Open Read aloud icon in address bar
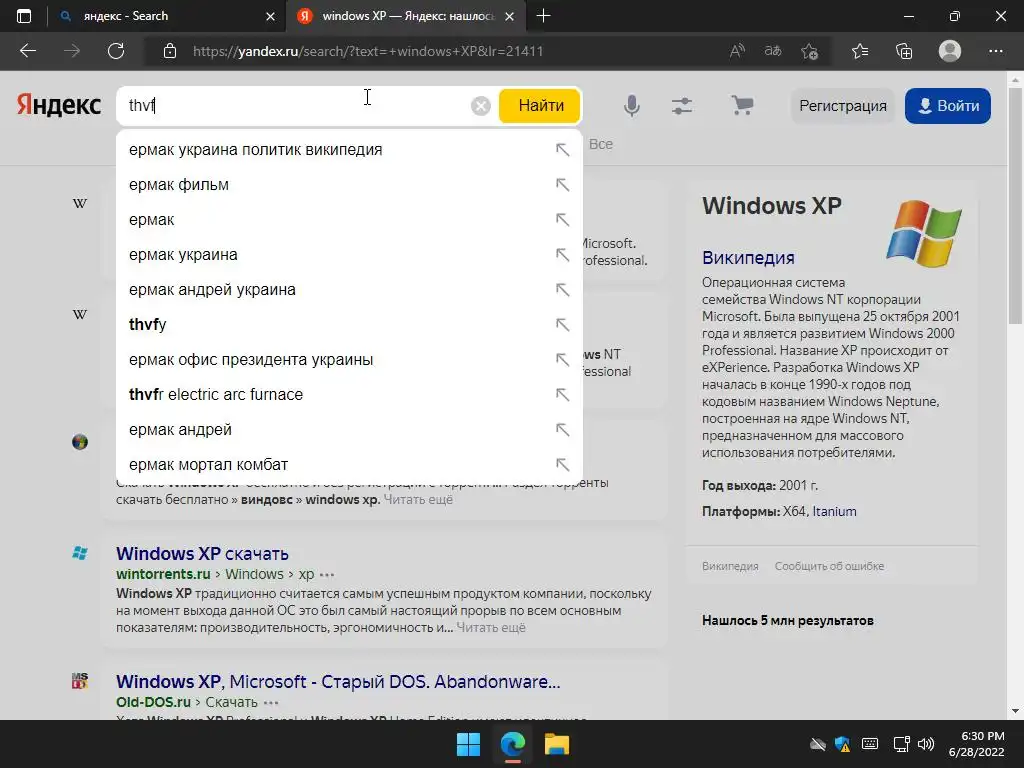 pos(737,51)
